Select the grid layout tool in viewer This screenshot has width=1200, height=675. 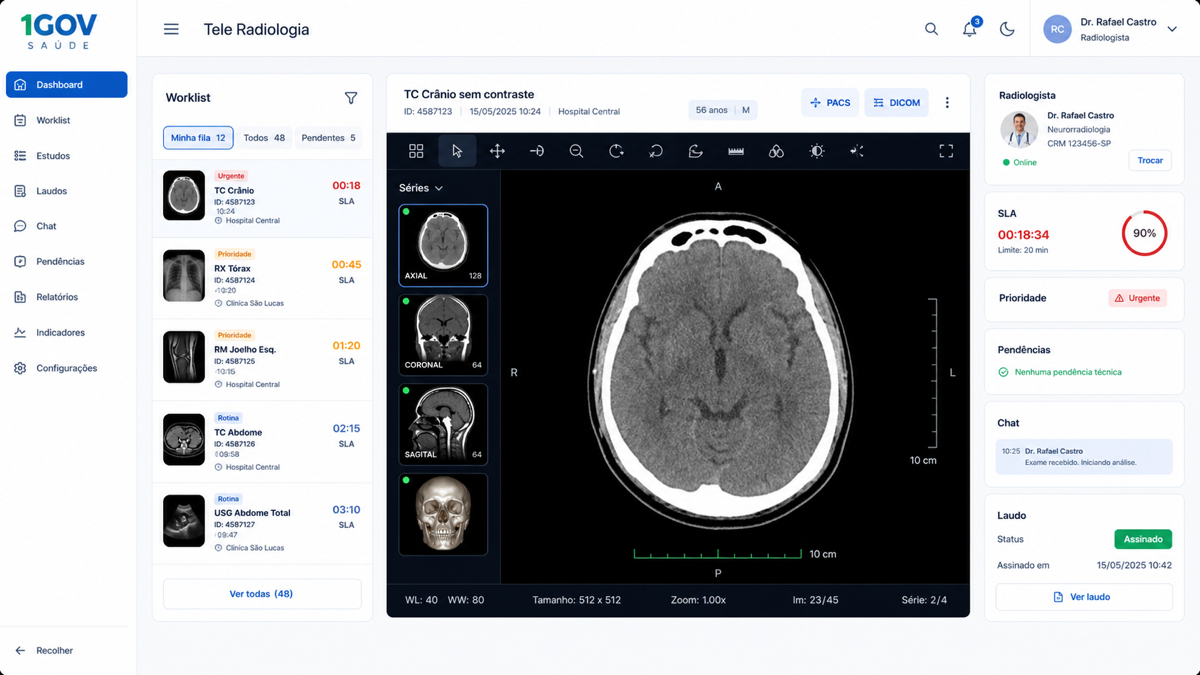pos(416,151)
